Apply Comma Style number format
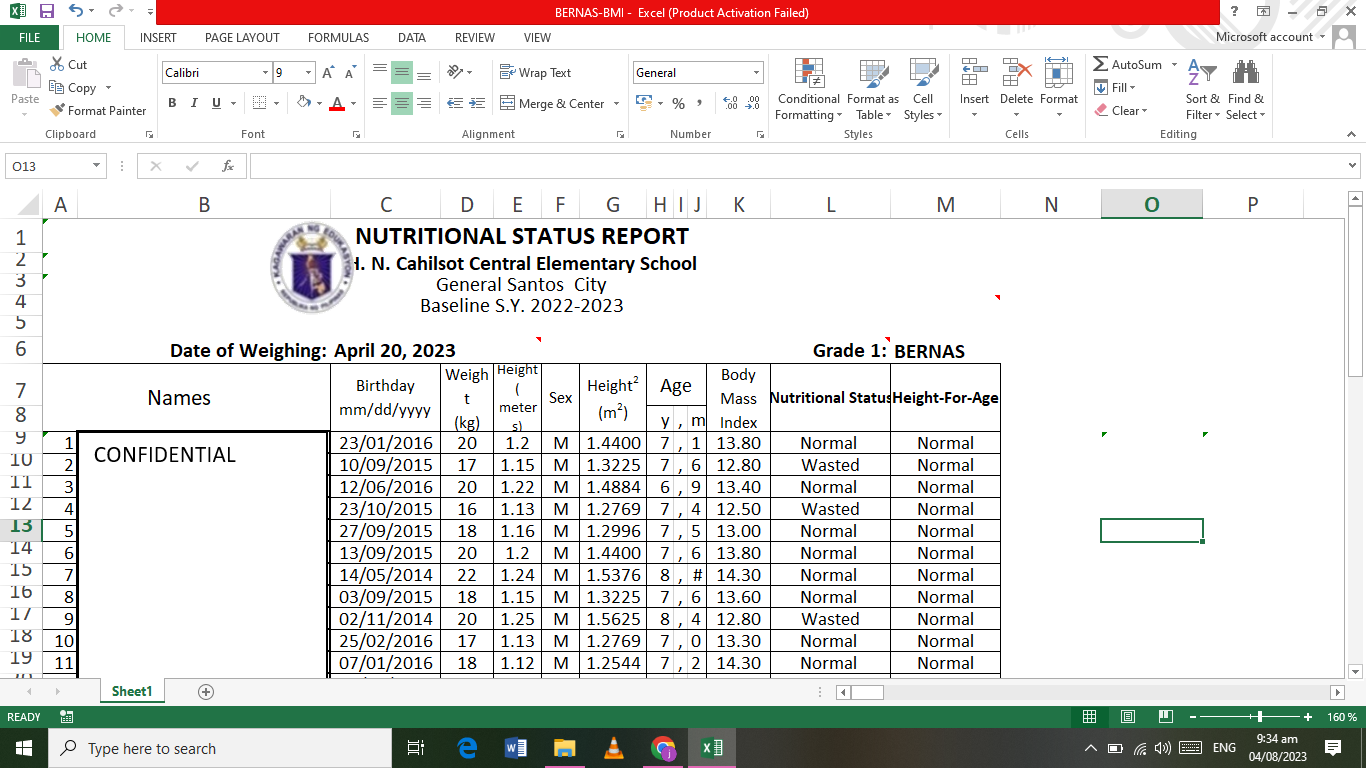Image resolution: width=1366 pixels, height=768 pixels. coord(700,103)
